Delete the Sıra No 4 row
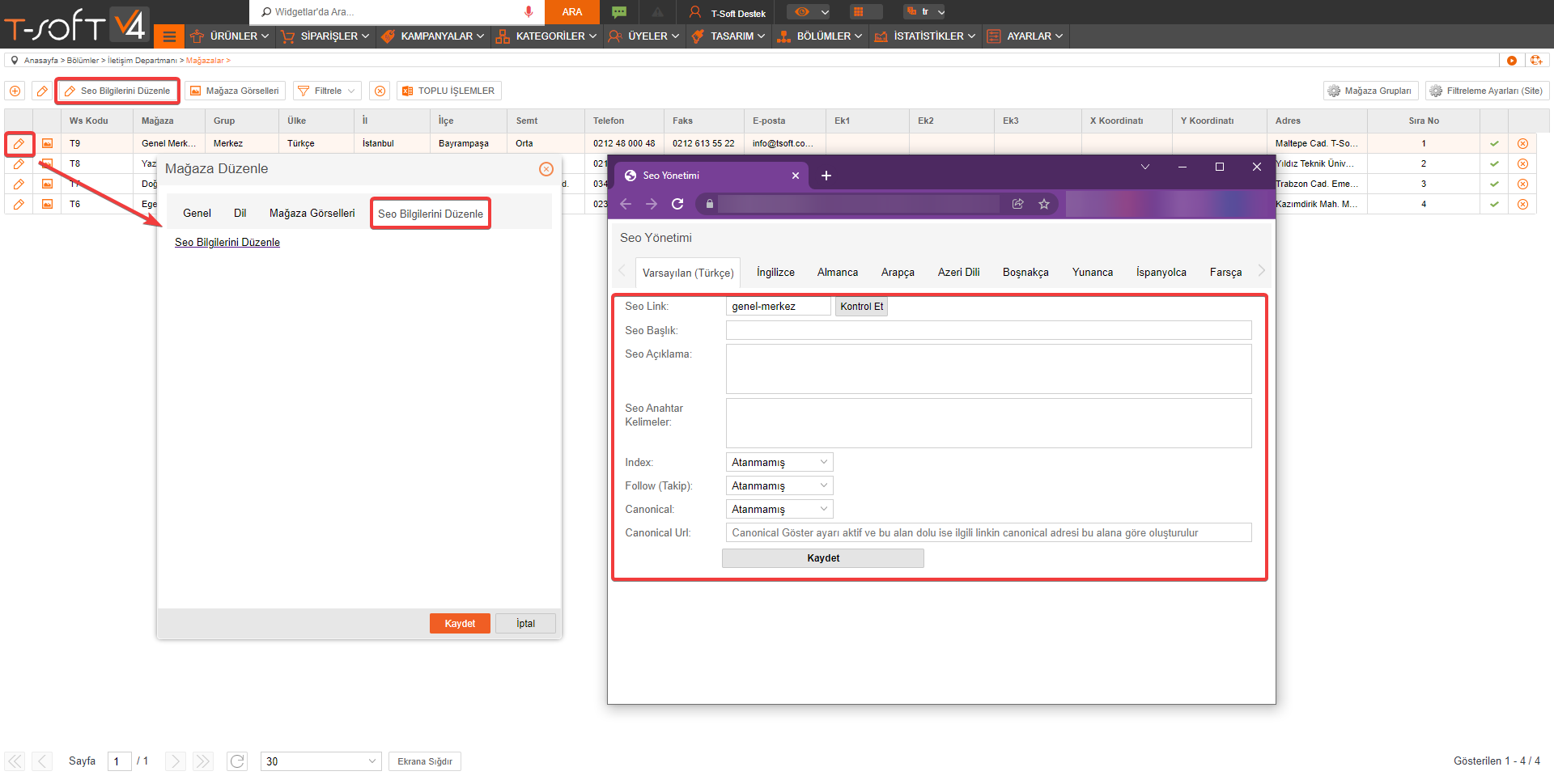This screenshot has width=1554, height=784. pos(1522,204)
